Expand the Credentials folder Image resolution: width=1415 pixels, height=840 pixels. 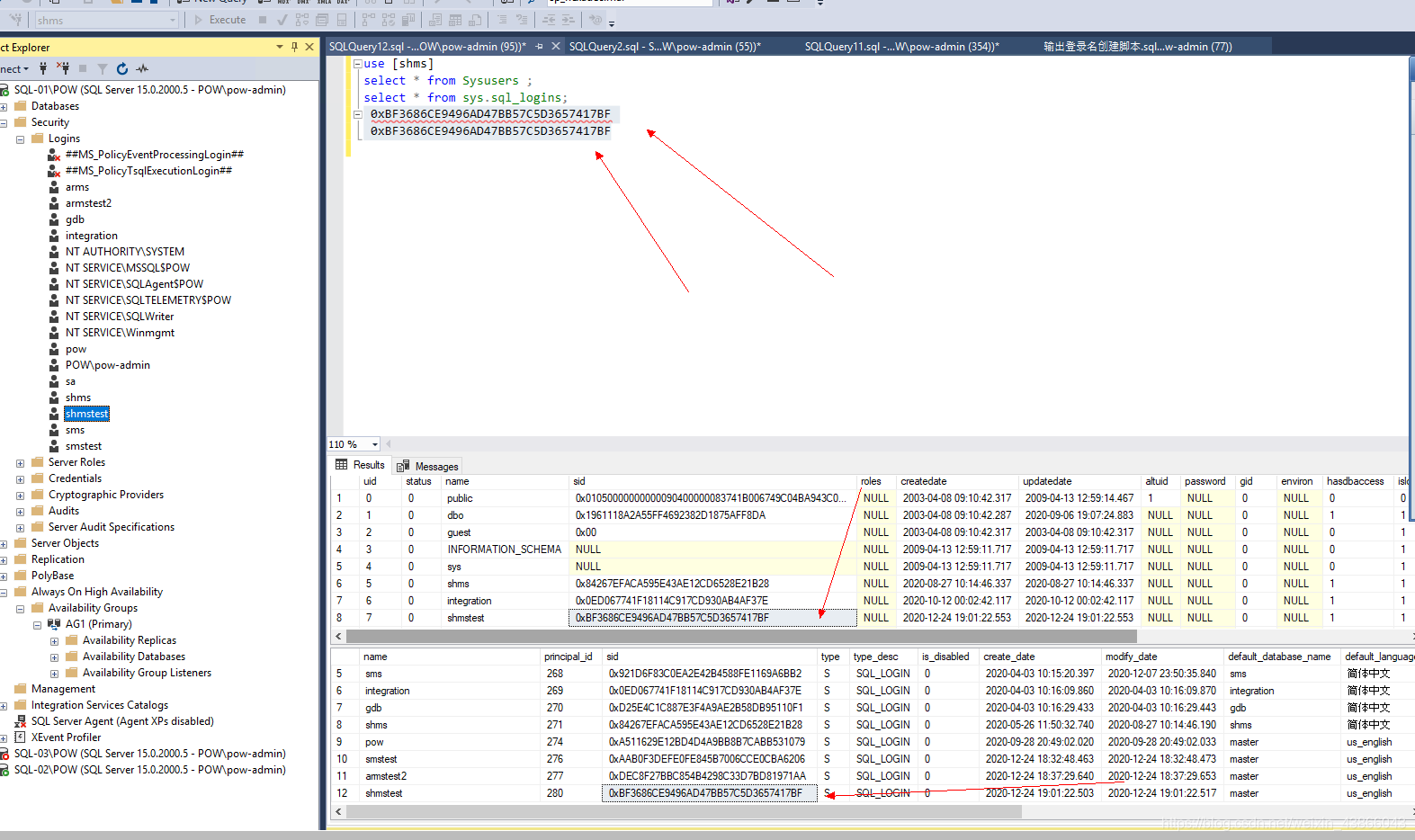coord(20,478)
